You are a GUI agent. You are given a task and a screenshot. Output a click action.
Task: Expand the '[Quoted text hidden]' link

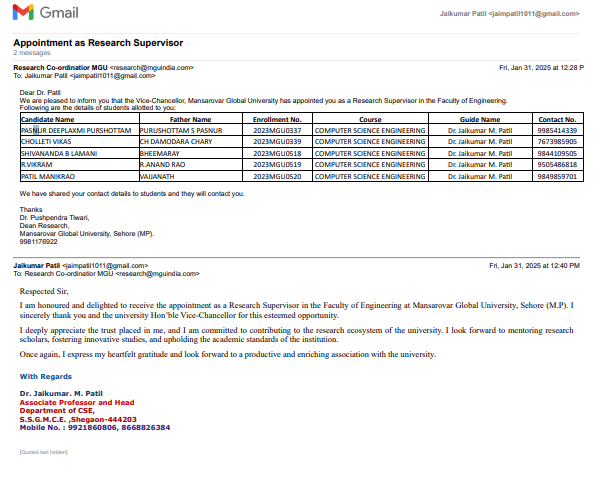coord(44,452)
